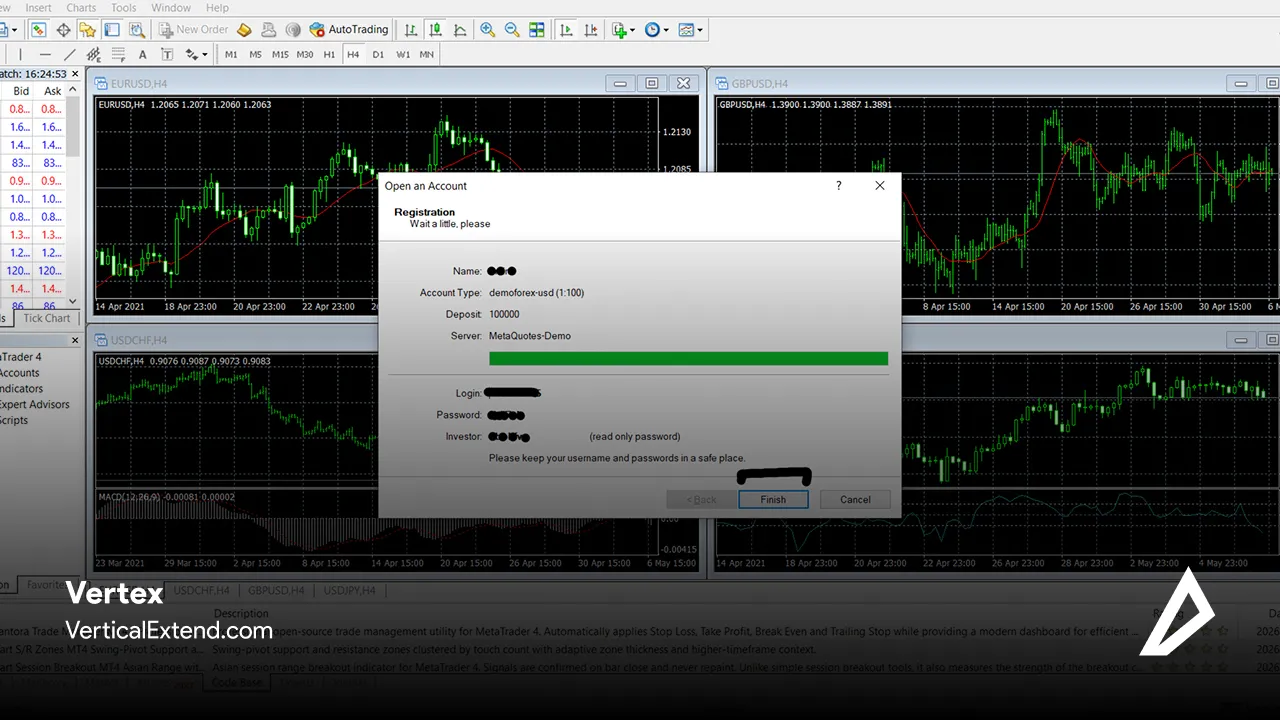This screenshot has height=720, width=1280.
Task: Switch timeframe to W1
Action: 402,54
